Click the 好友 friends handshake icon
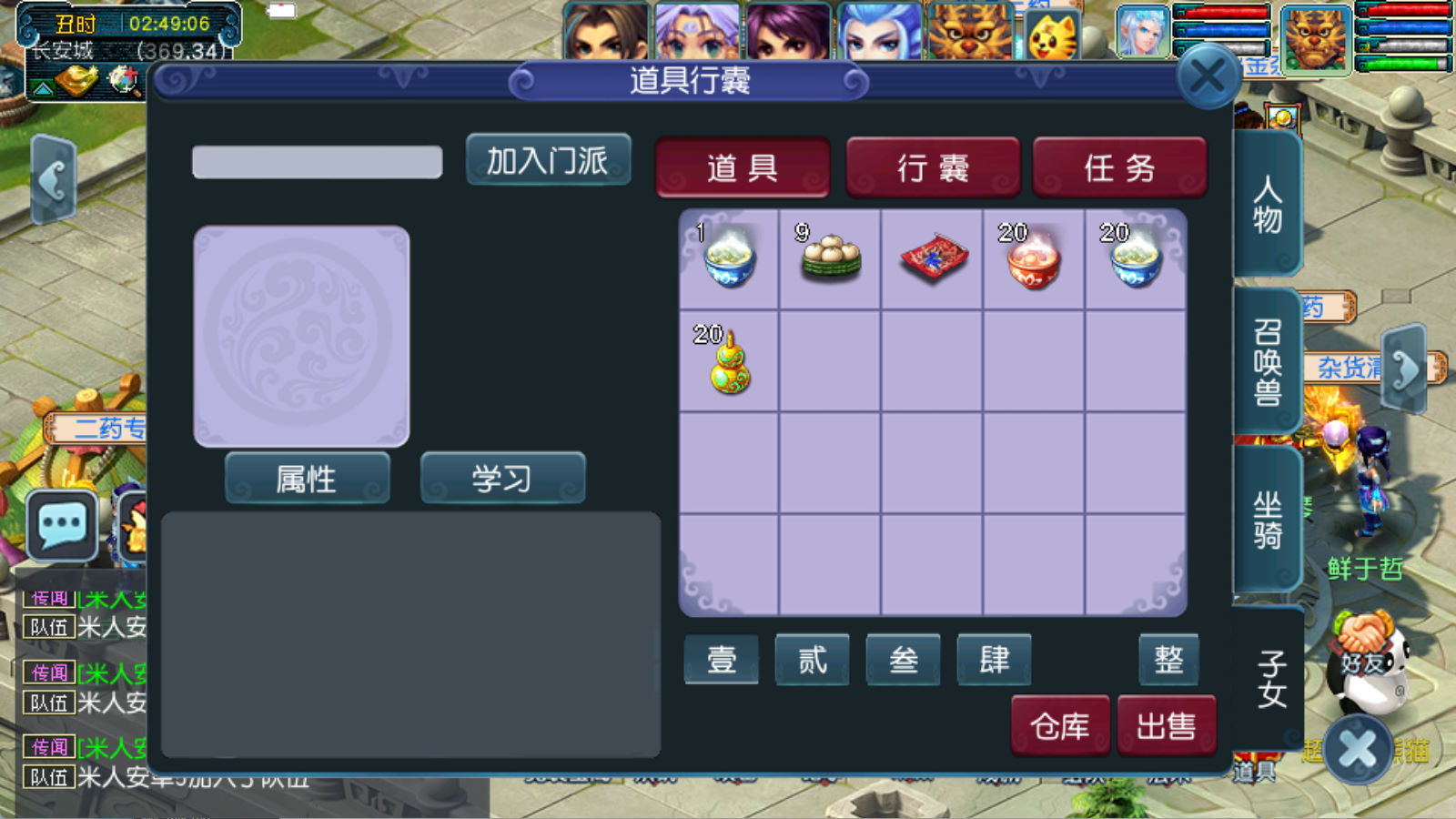1456x819 pixels. pyautogui.click(x=1362, y=644)
